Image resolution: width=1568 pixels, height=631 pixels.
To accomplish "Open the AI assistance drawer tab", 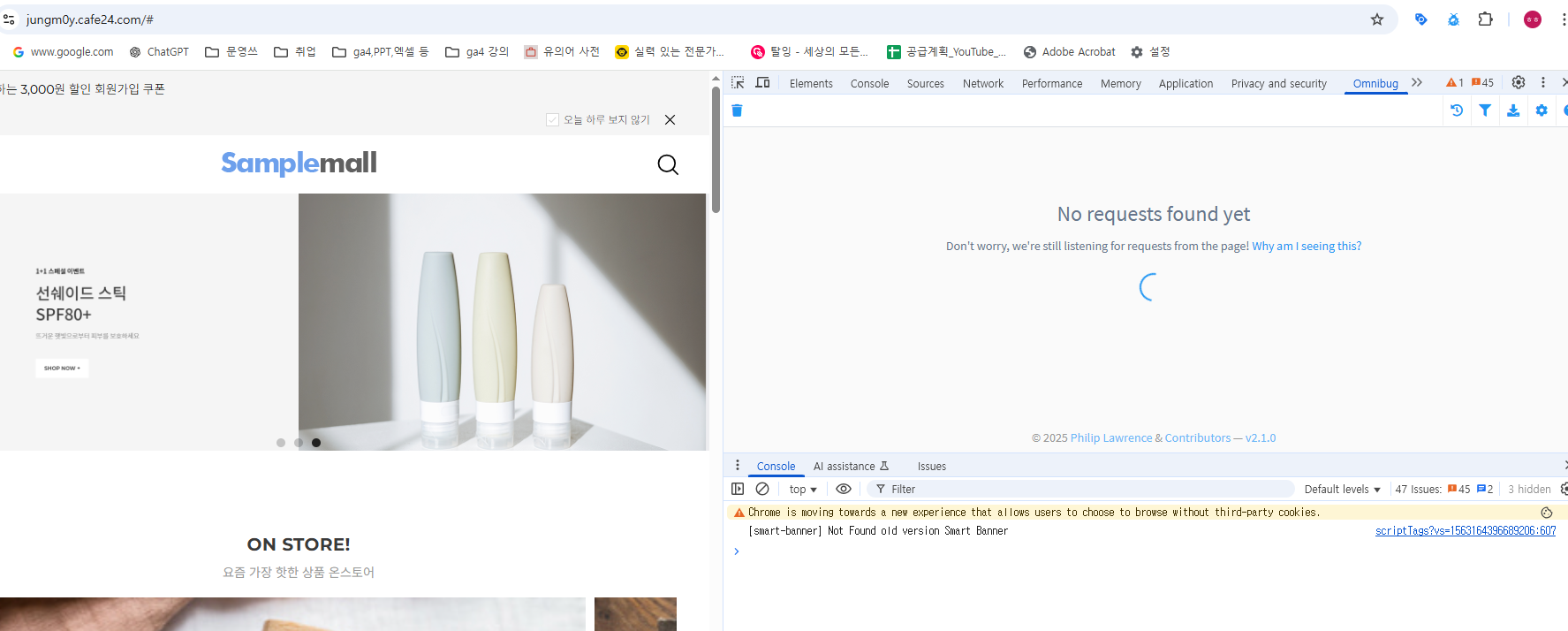I will [851, 467].
